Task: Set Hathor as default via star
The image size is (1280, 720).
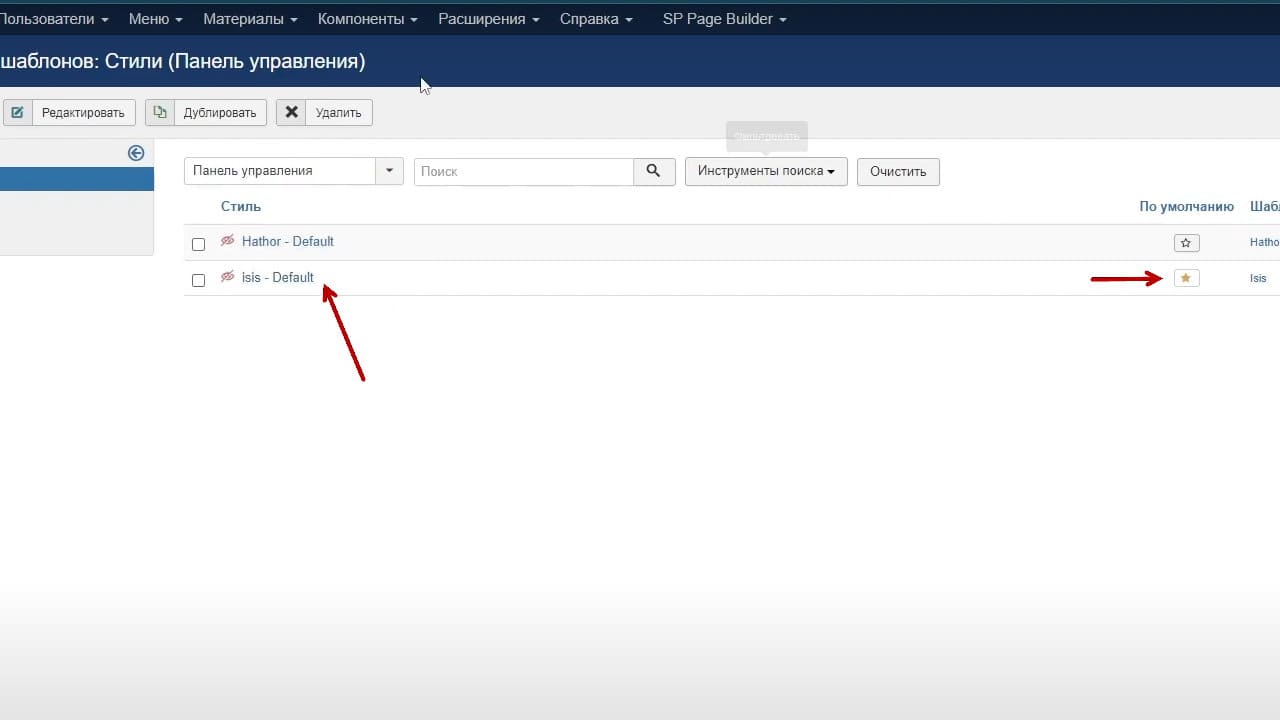Action: (1186, 242)
